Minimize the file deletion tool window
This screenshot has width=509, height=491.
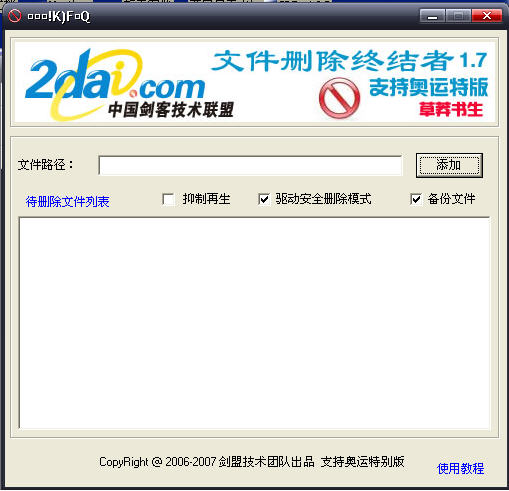[x=432, y=16]
